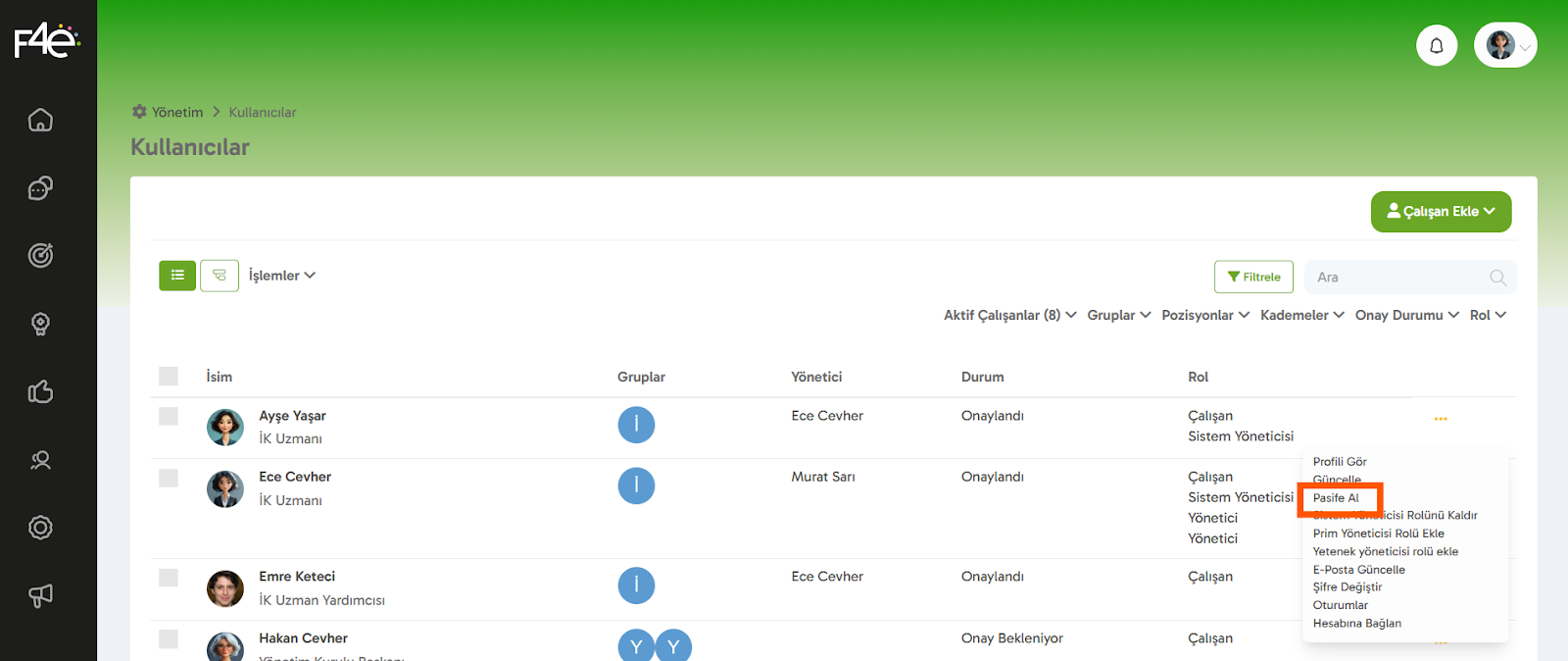Select all users with header checkbox

pyautogui.click(x=169, y=377)
